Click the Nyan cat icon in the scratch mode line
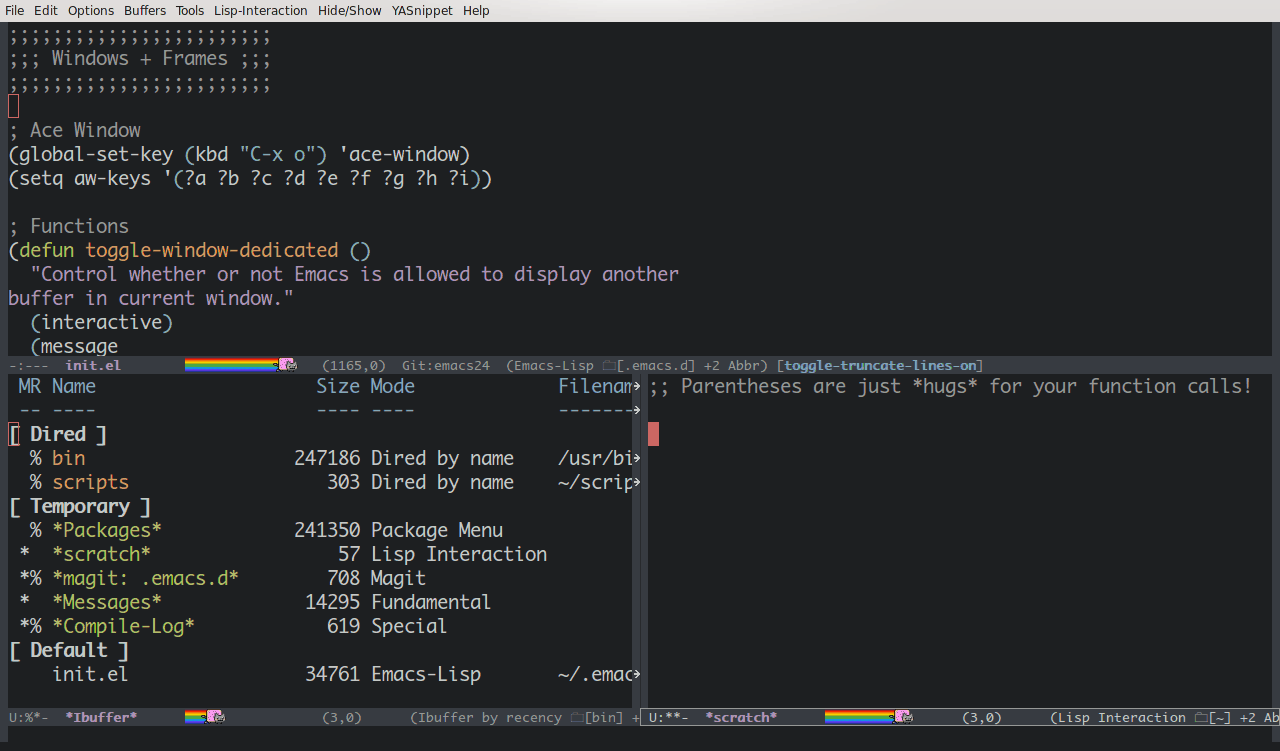Image resolution: width=1280 pixels, height=751 pixels. (x=905, y=717)
